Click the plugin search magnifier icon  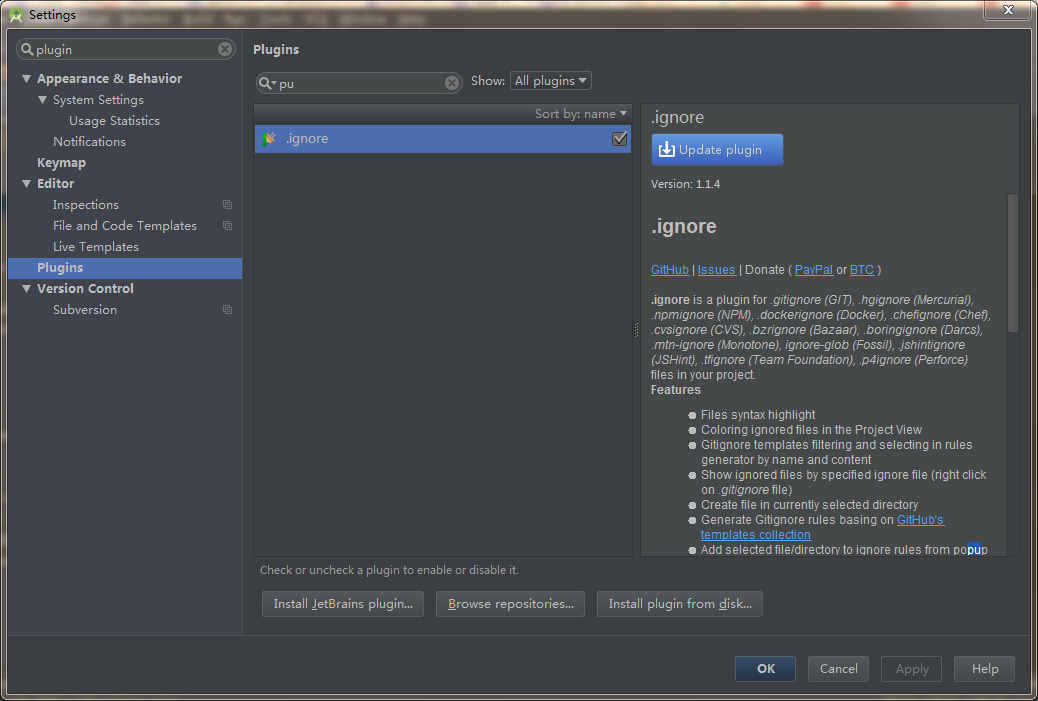[x=267, y=83]
